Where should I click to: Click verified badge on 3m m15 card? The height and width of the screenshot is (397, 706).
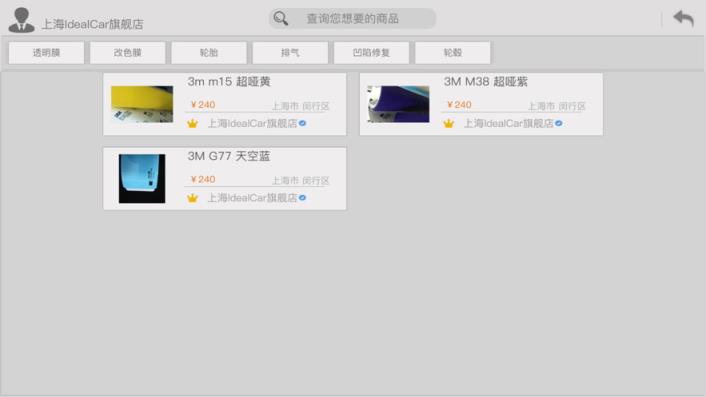click(302, 123)
